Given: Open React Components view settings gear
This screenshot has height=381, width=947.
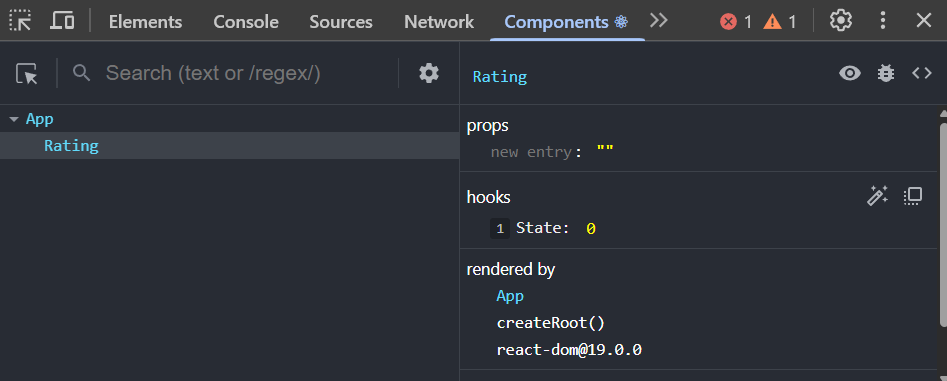Looking at the screenshot, I should coord(429,73).
